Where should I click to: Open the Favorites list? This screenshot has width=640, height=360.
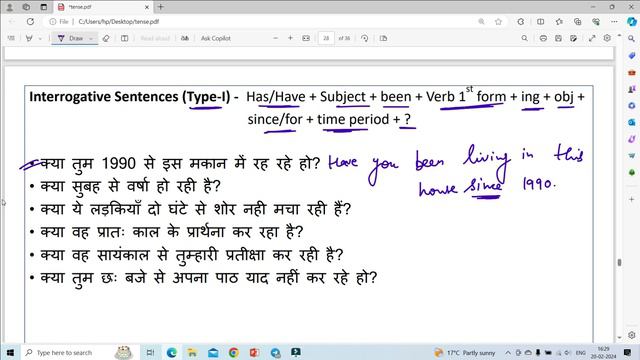point(559,22)
